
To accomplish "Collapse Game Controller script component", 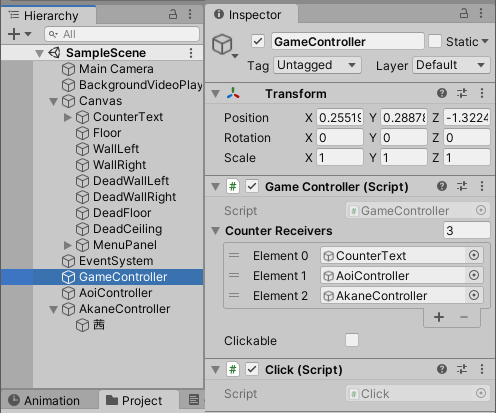I will 216,187.
